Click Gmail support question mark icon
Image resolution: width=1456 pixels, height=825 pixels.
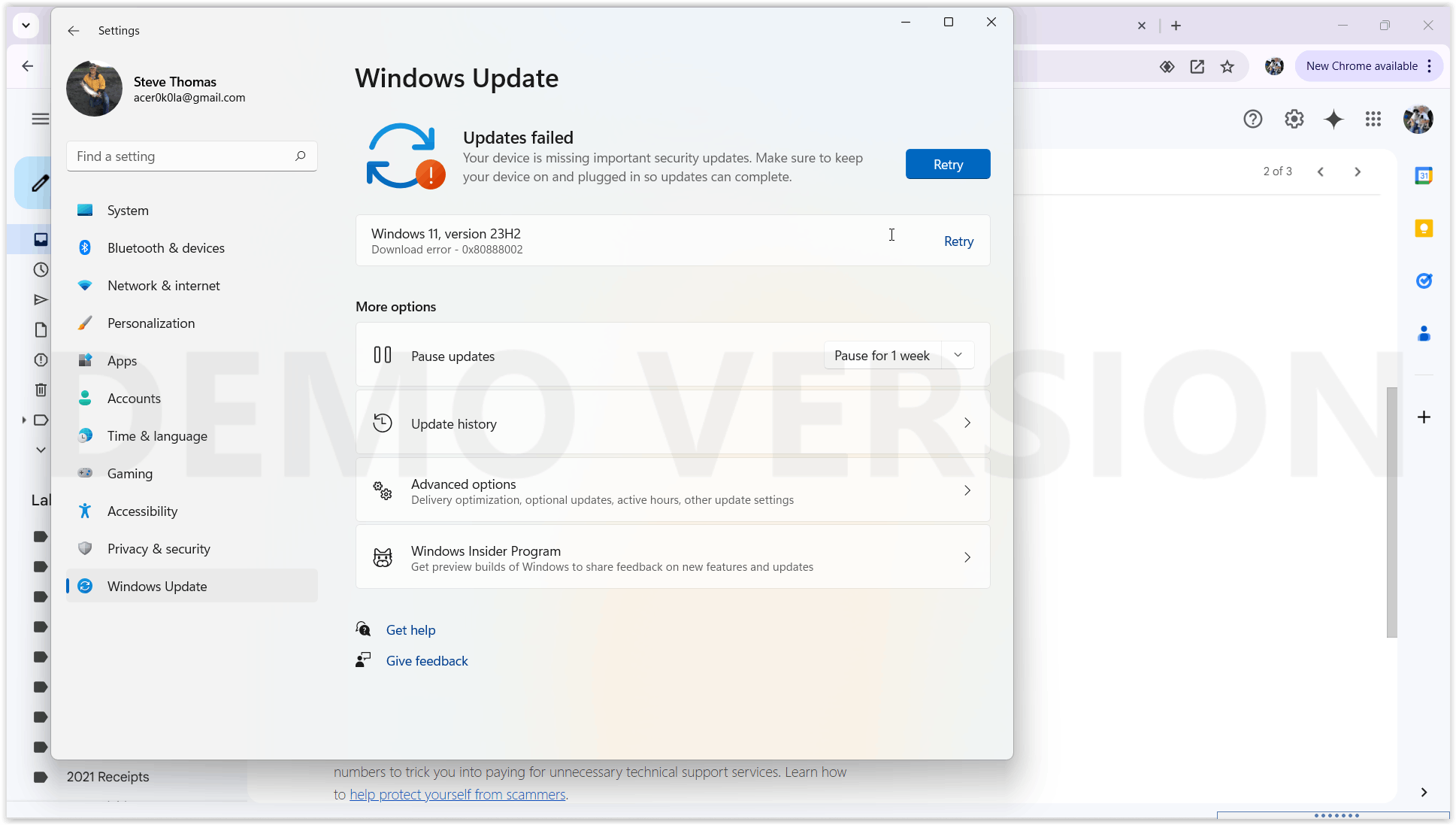click(x=1252, y=119)
